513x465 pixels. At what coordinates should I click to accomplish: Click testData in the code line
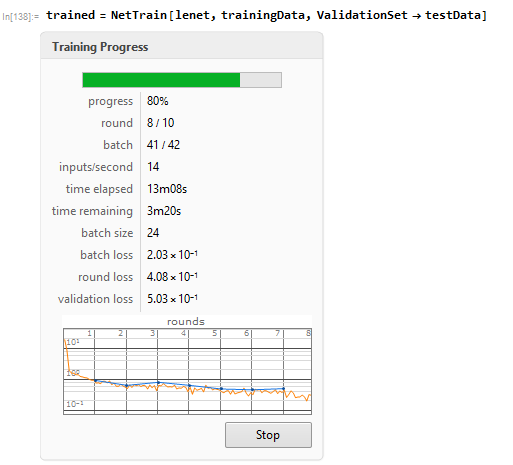click(x=453, y=15)
